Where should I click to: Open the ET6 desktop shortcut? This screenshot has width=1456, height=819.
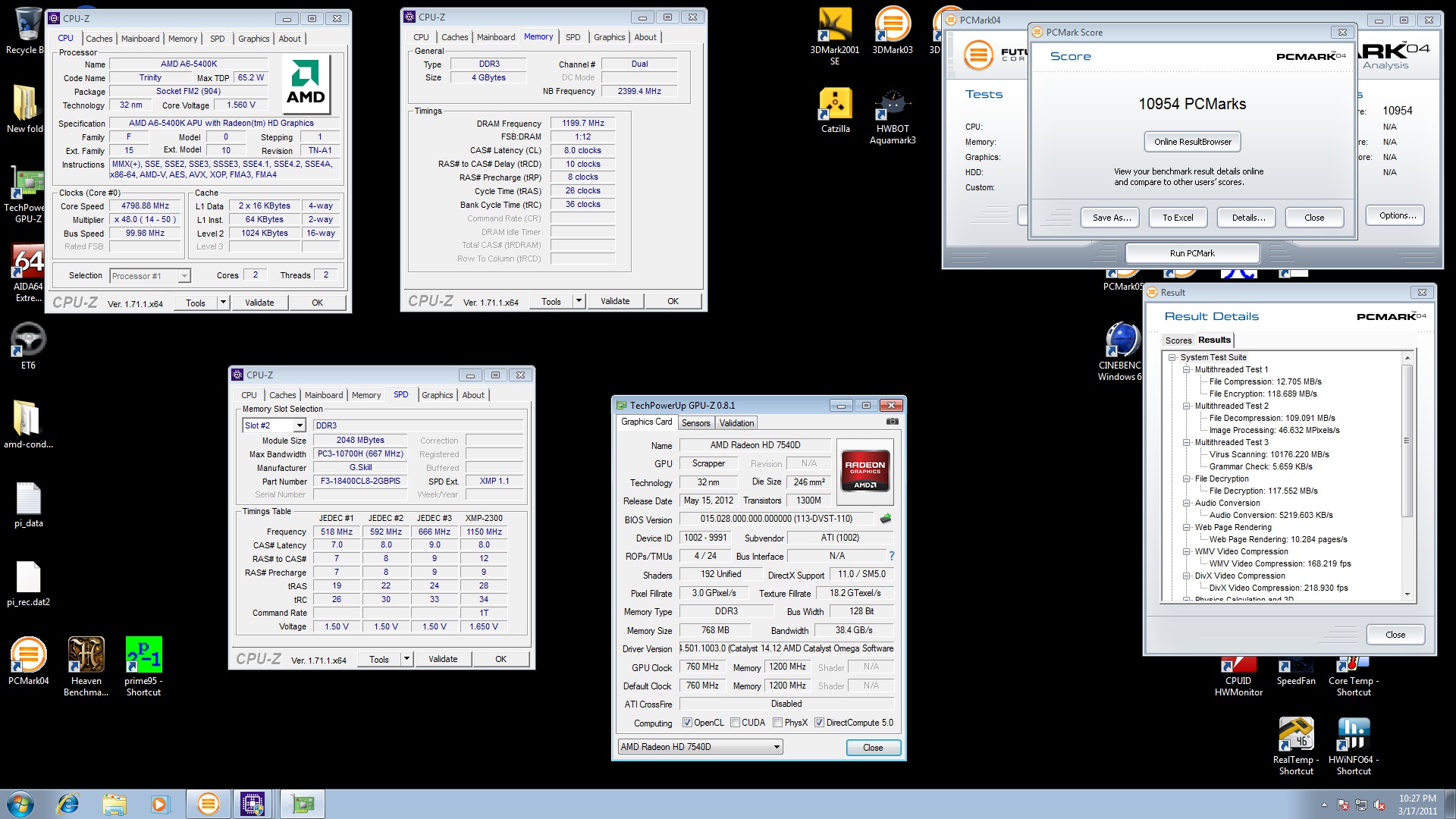[x=28, y=347]
